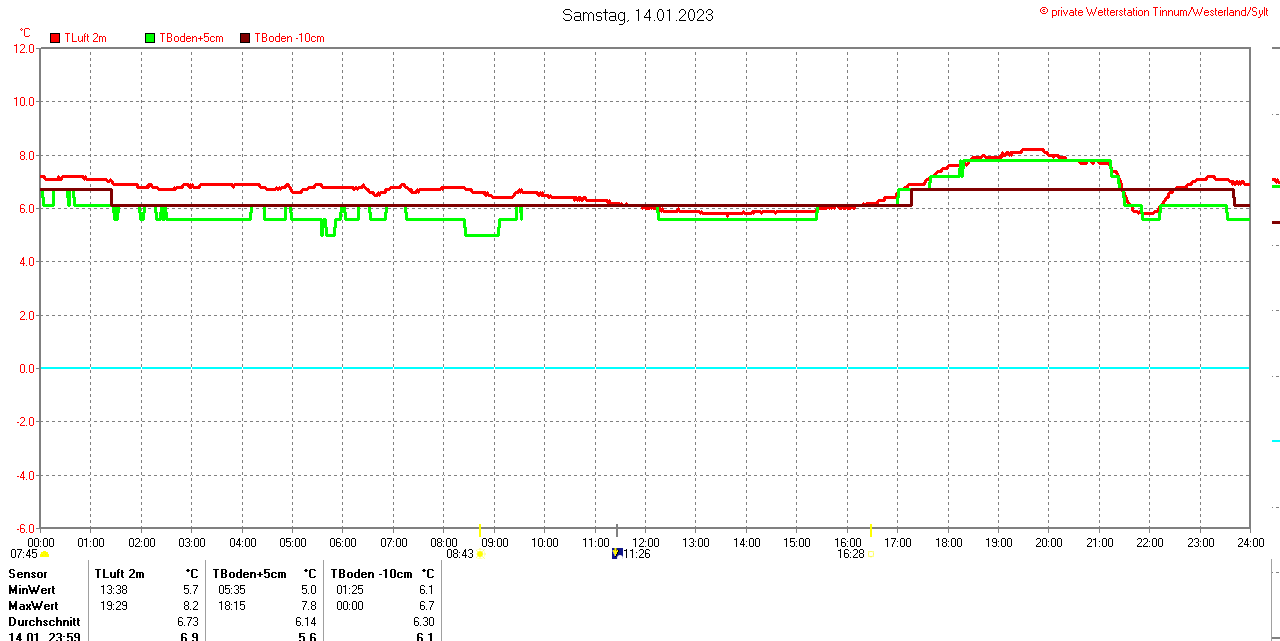1280x641 pixels.
Task: Click the blue icon next to 11:26
Action: pos(617,553)
